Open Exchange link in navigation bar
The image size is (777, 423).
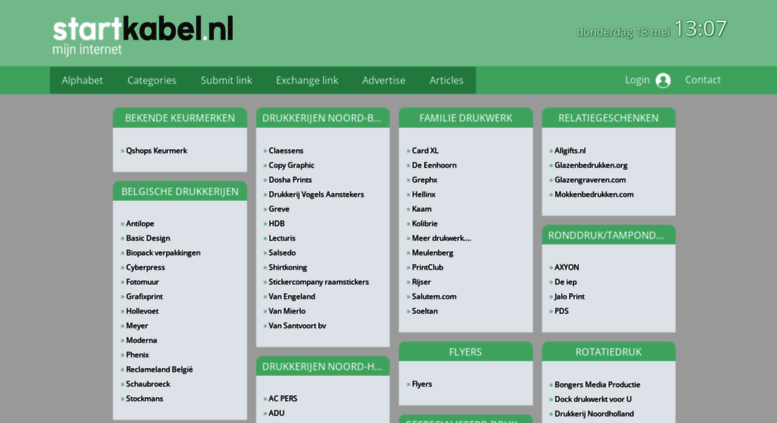307,80
